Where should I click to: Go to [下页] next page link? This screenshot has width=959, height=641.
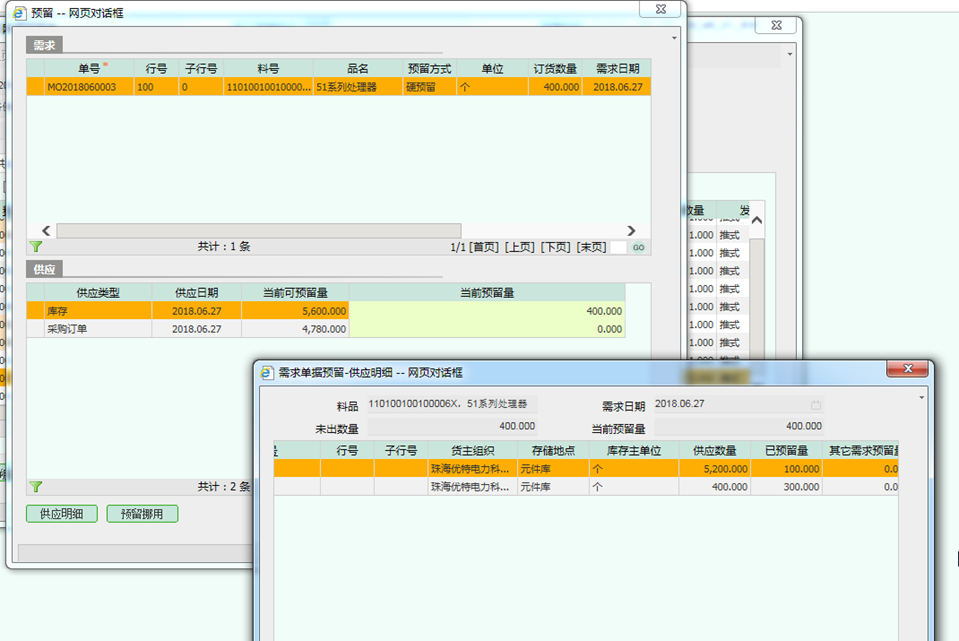coord(555,247)
